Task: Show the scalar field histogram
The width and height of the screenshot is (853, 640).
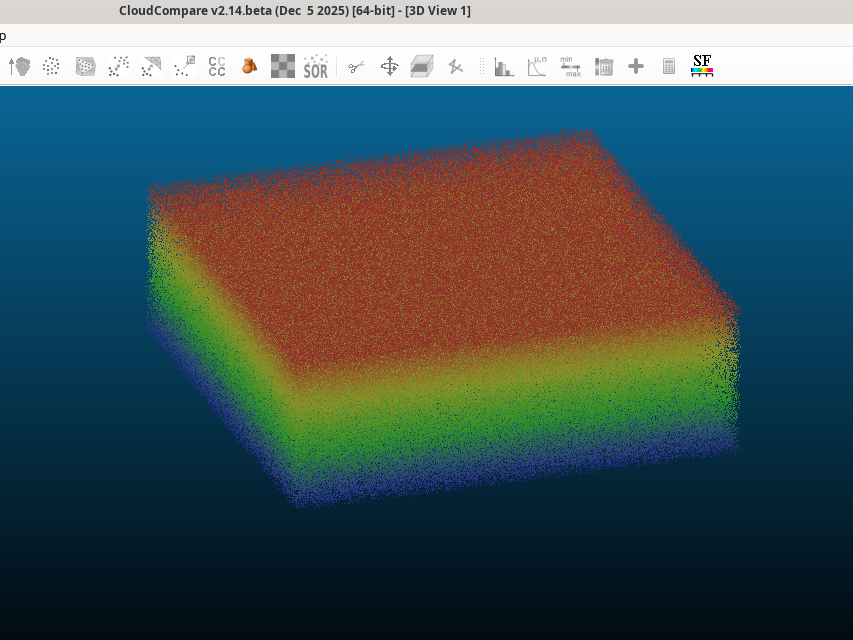Action: [503, 66]
